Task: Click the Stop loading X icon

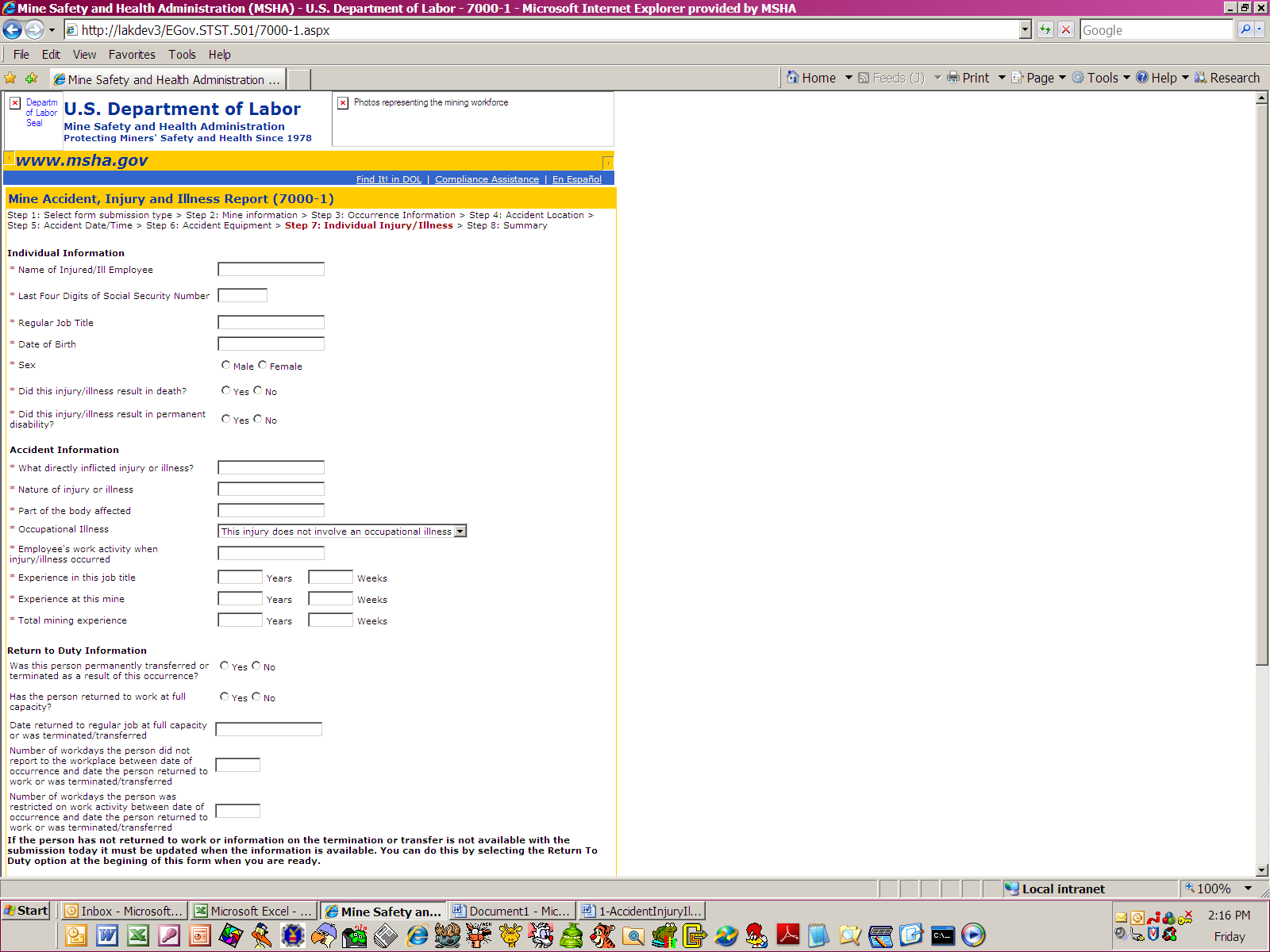Action: click(x=1066, y=30)
